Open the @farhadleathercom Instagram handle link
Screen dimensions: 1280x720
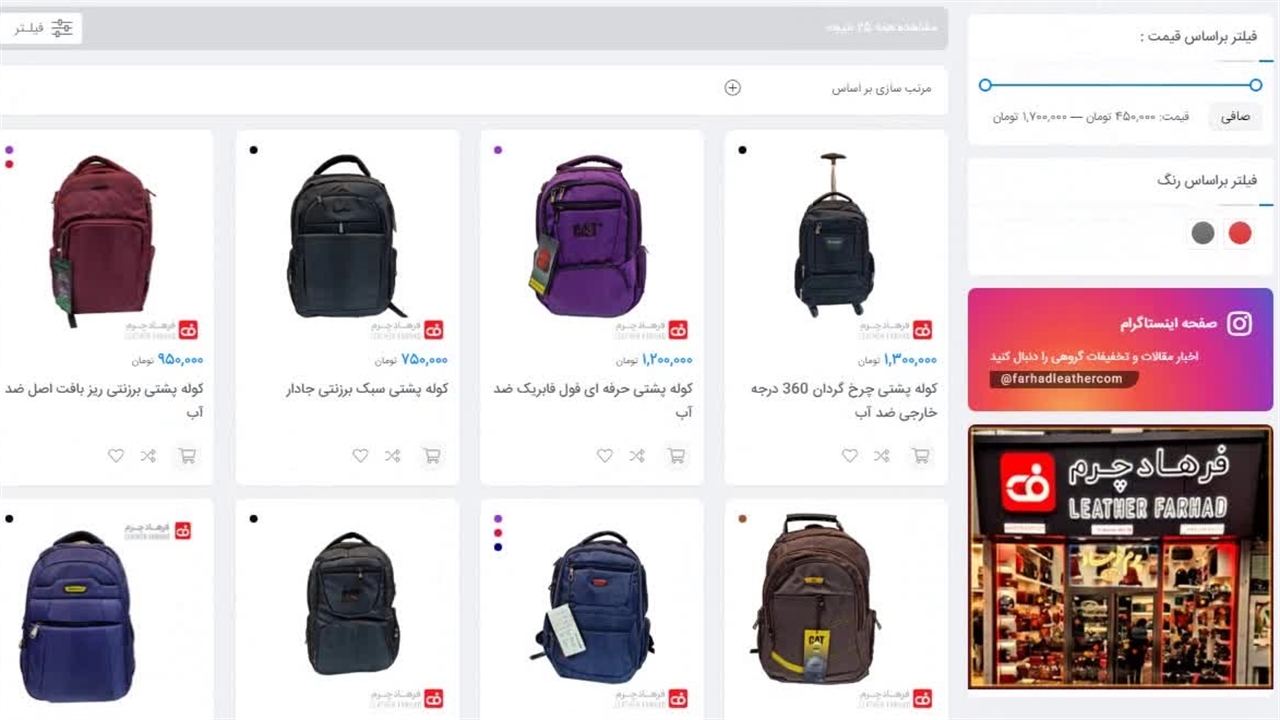[1062, 379]
